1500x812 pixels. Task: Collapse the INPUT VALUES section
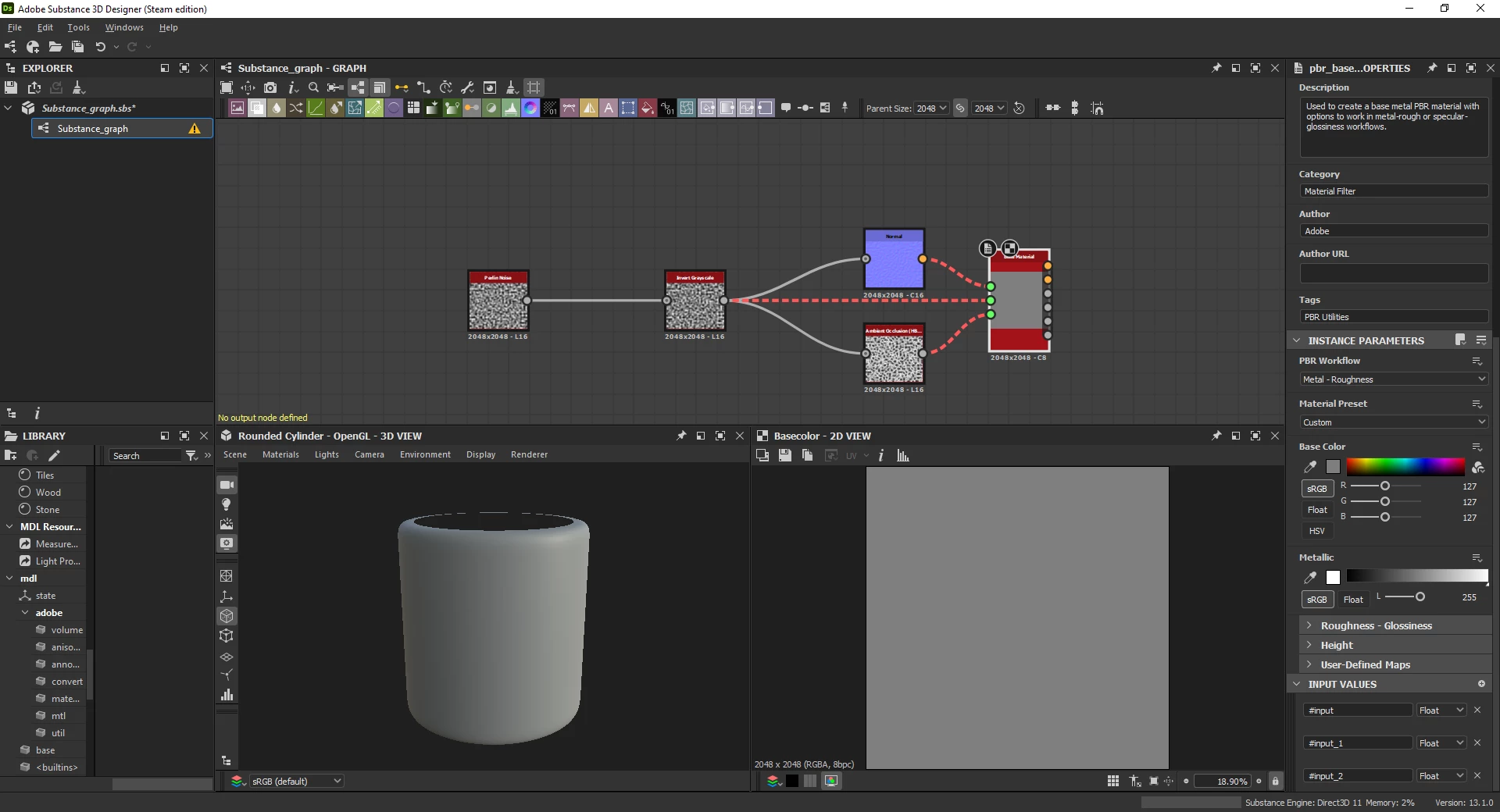coord(1297,684)
